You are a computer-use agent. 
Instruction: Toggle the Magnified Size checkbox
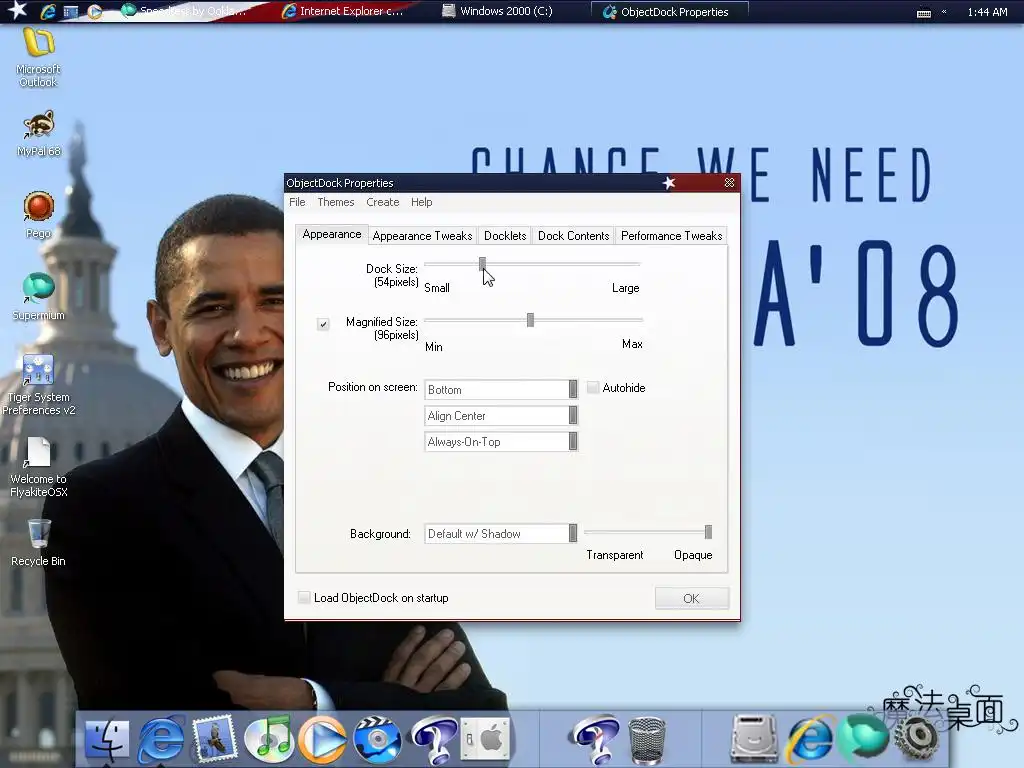323,324
